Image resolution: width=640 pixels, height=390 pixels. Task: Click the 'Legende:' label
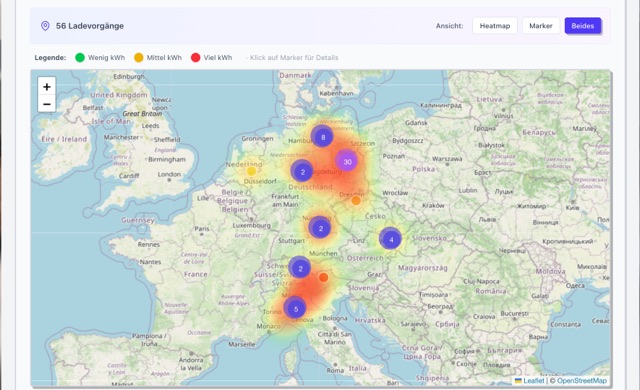click(50, 58)
